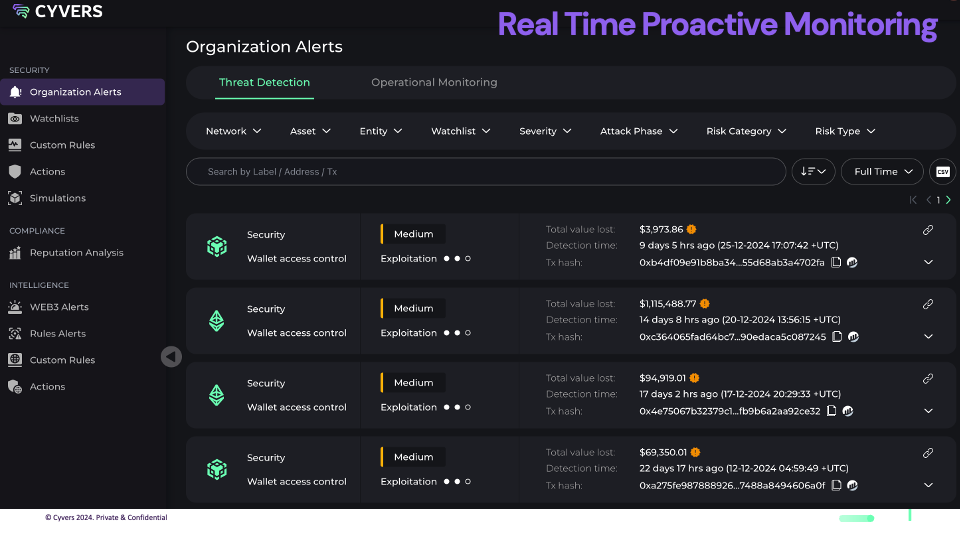Viewport: 960px width, 540px height.
Task: Open the Severity filter dropdown
Action: point(545,131)
